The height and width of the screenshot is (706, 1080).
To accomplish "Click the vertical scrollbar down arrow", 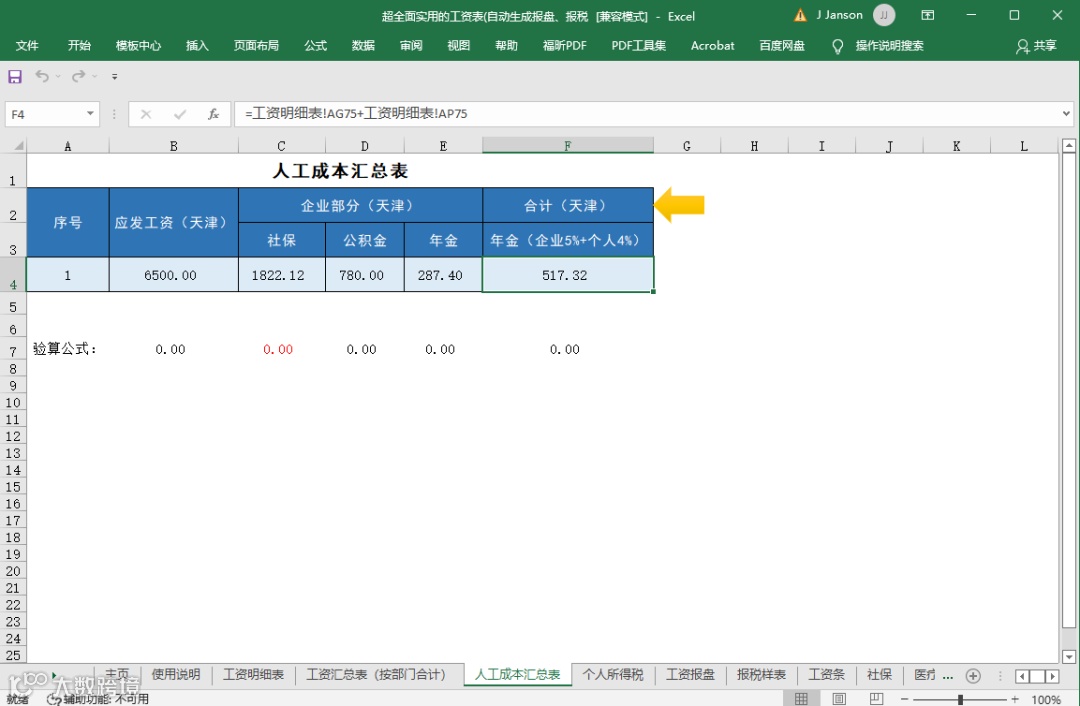I will (1068, 656).
